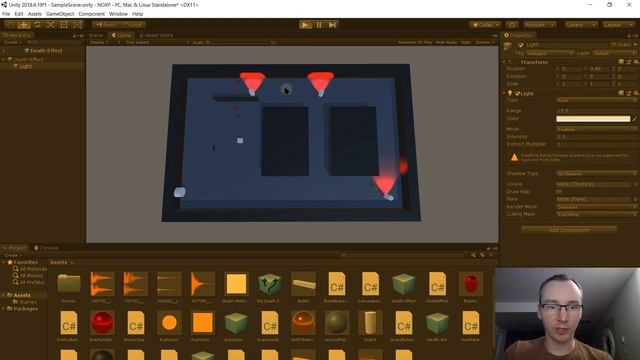Open the Light Type dropdown
Viewport: 640px width, 360px height.
(596, 100)
